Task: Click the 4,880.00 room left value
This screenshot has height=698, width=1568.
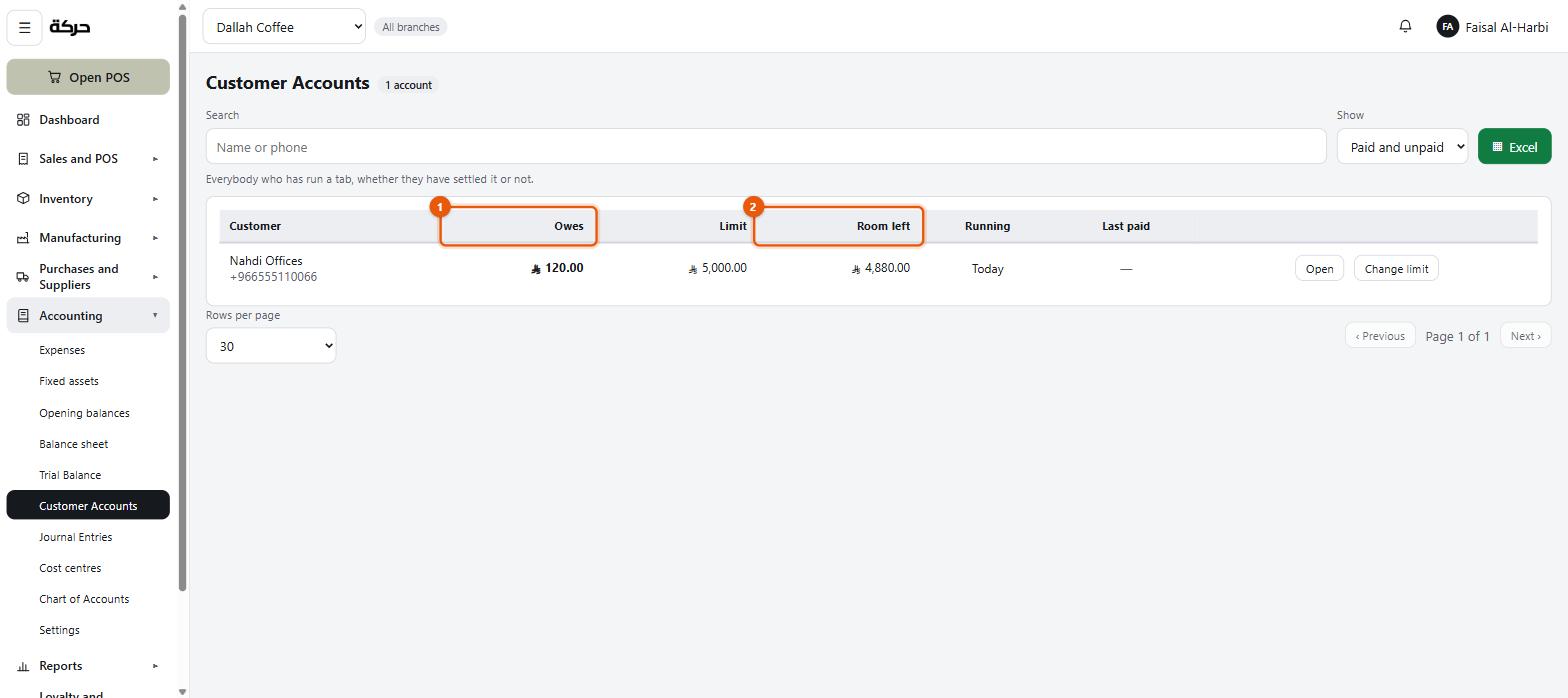Action: pos(881,268)
